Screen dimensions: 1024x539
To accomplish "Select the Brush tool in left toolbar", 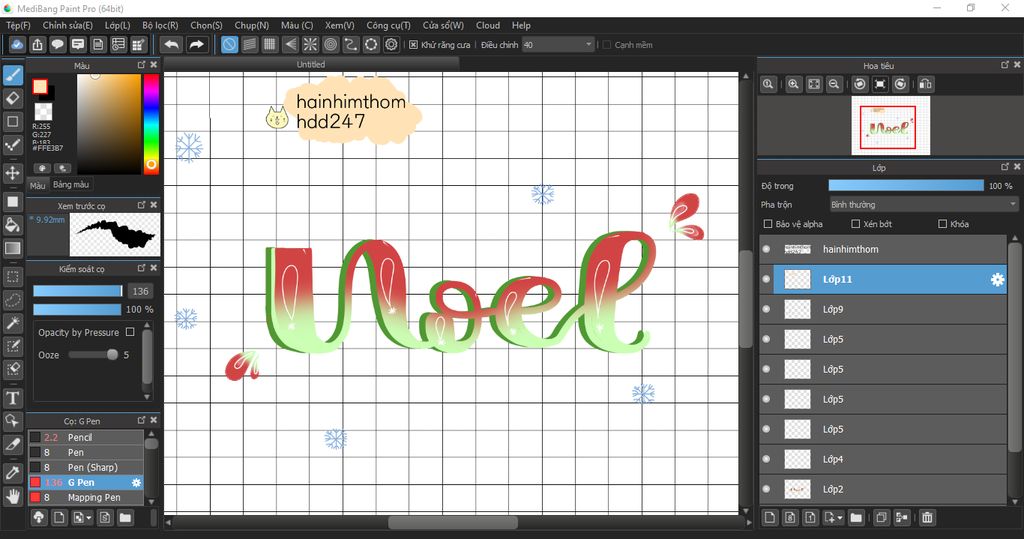I will pos(12,75).
